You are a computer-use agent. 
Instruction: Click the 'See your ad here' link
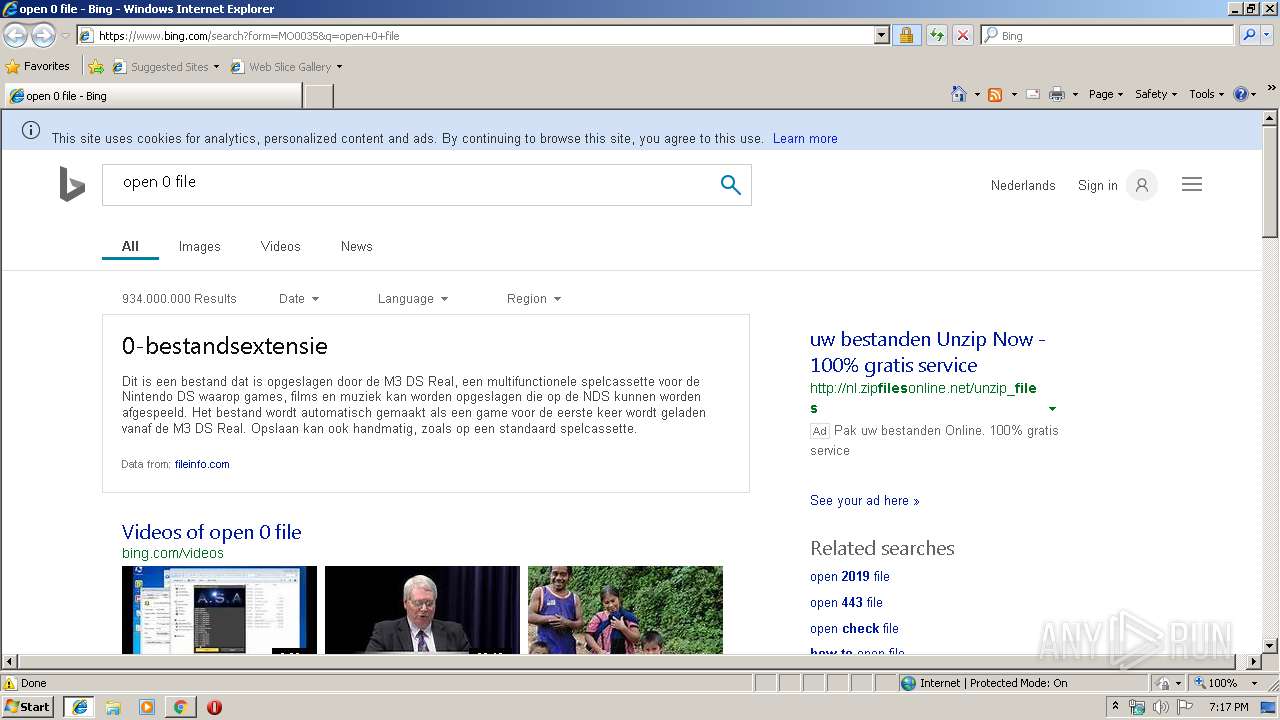865,501
